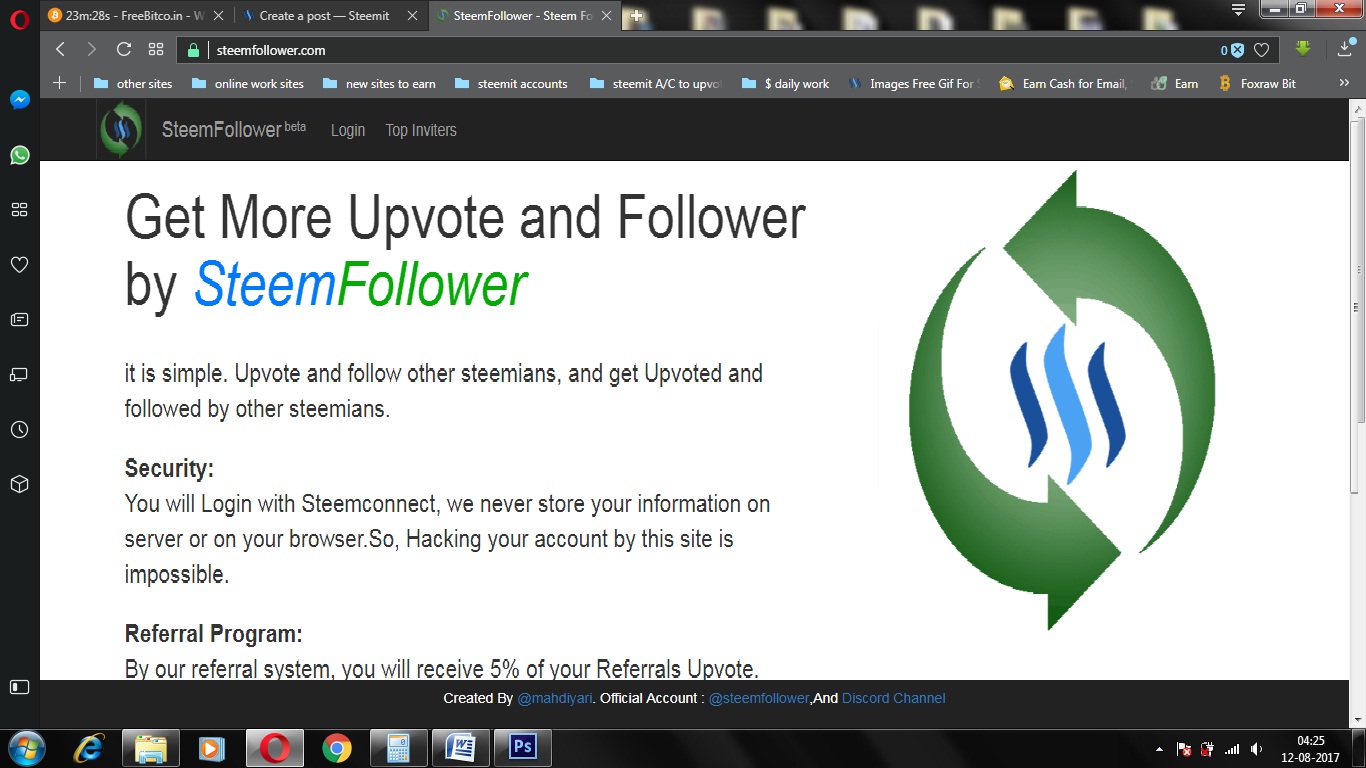1366x768 pixels.
Task: Click the SteemFollower beta brand title
Action: pyautogui.click(x=234, y=129)
